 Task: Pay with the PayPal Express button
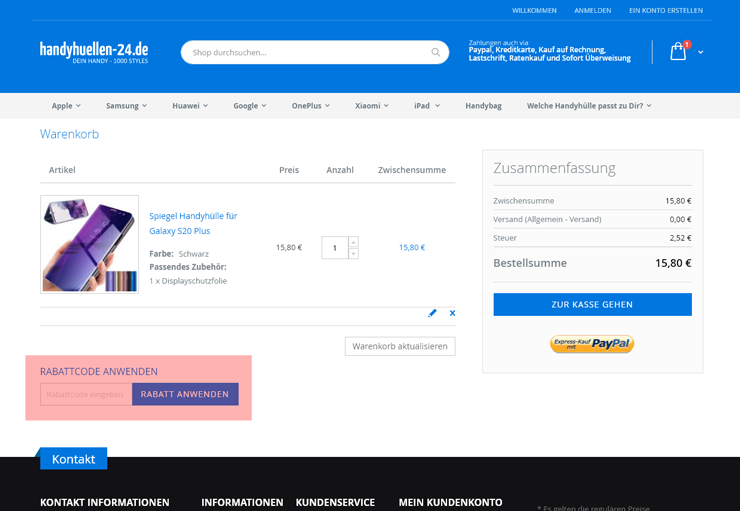592,343
